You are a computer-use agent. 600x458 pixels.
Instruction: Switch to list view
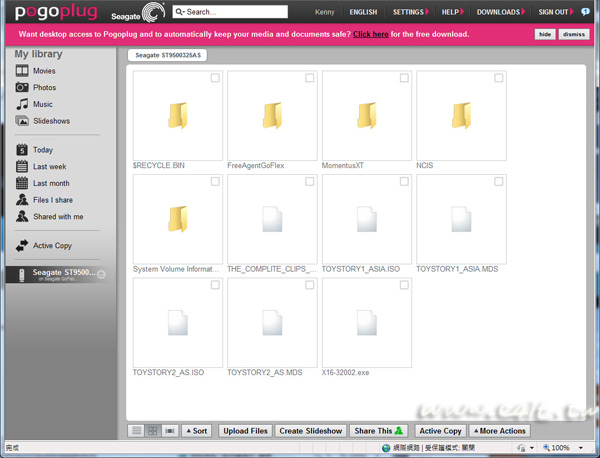pos(137,431)
